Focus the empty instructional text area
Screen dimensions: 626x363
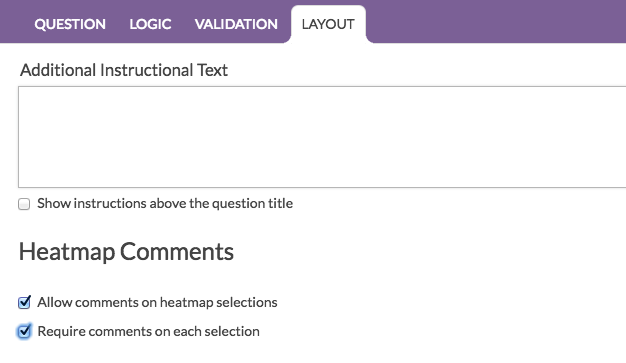click(322, 137)
